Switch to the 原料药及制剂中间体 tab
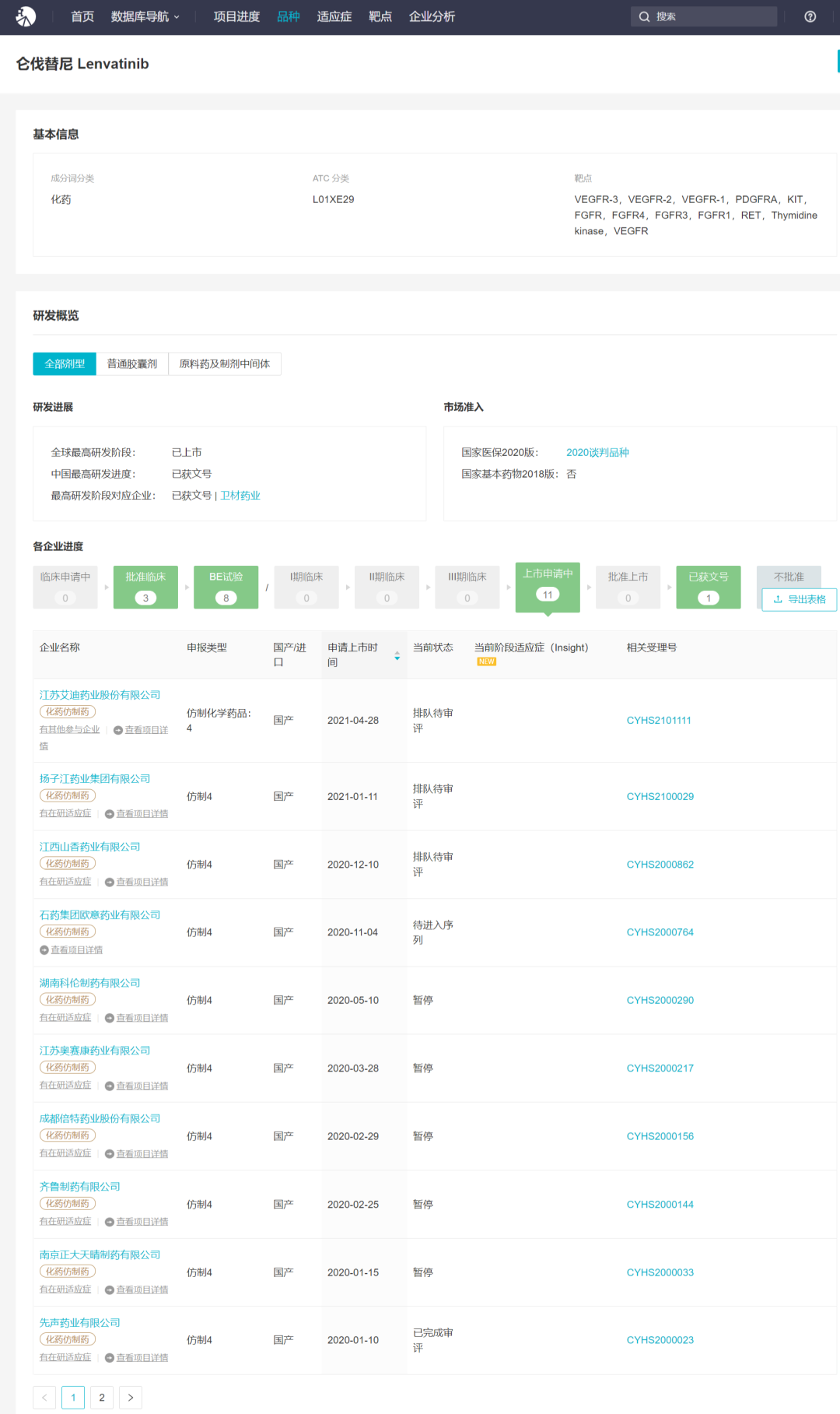 click(225, 363)
